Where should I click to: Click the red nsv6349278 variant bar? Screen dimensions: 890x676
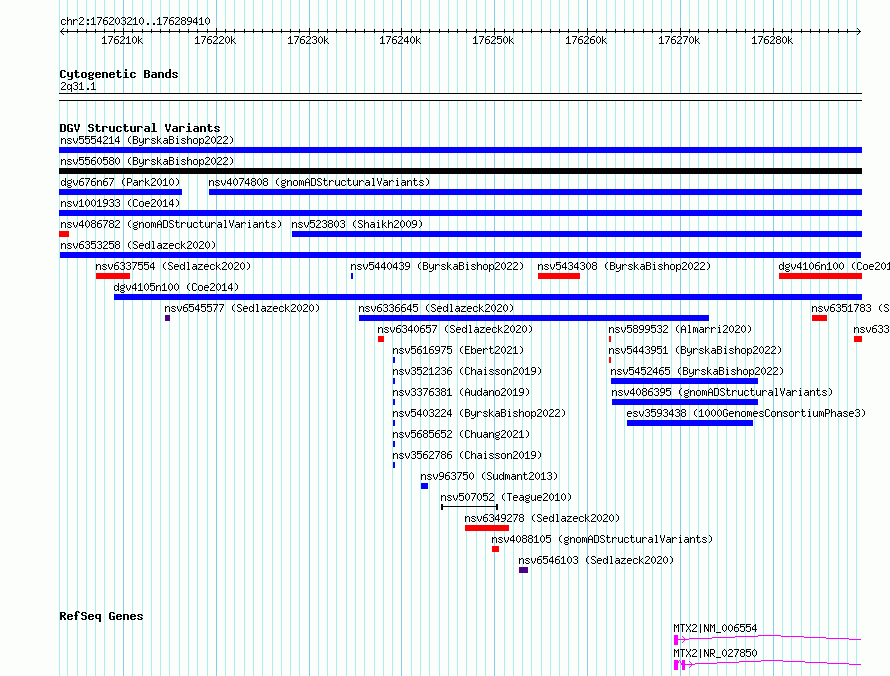[487, 528]
